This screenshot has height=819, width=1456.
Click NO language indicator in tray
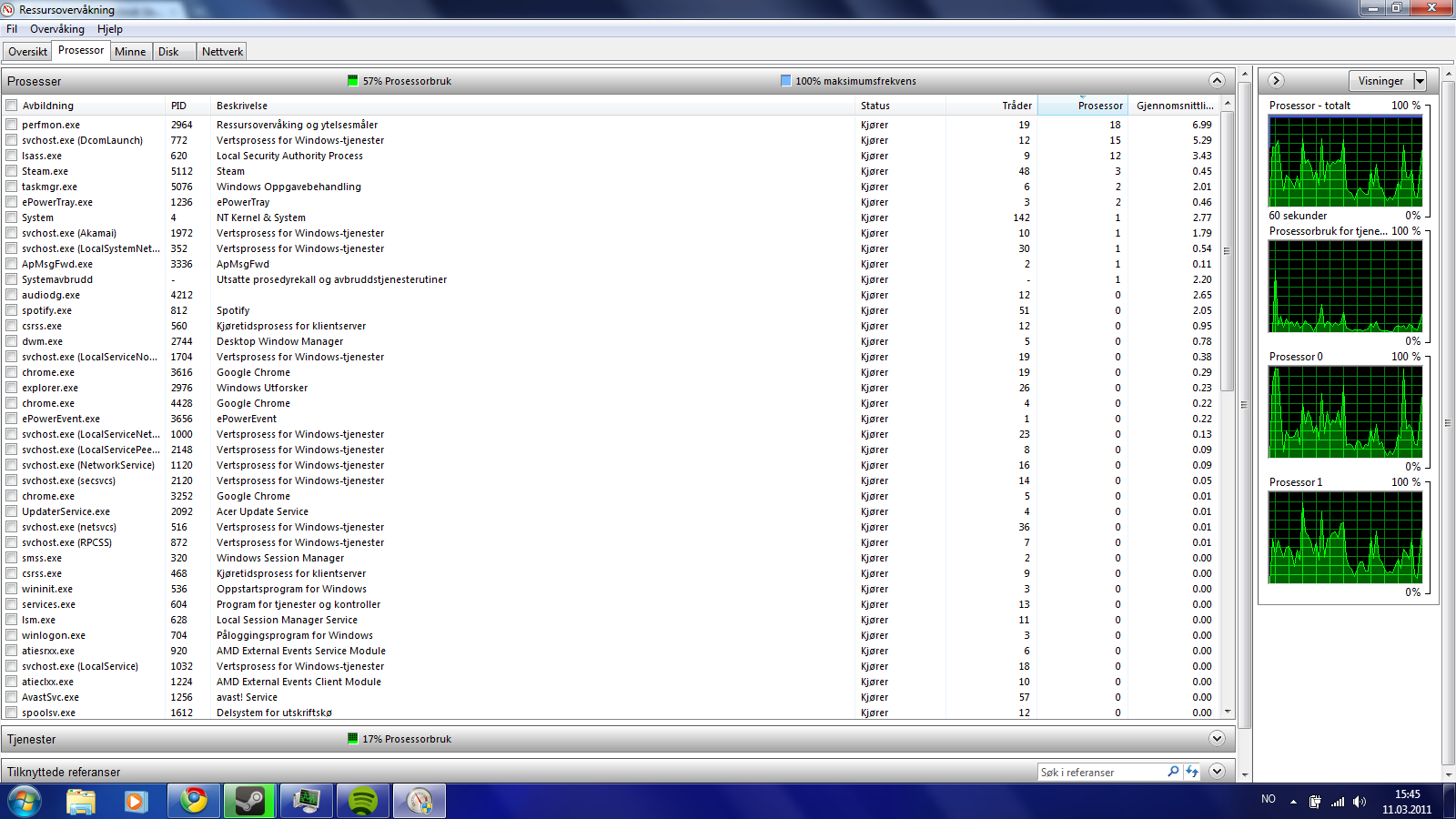pos(1269,799)
